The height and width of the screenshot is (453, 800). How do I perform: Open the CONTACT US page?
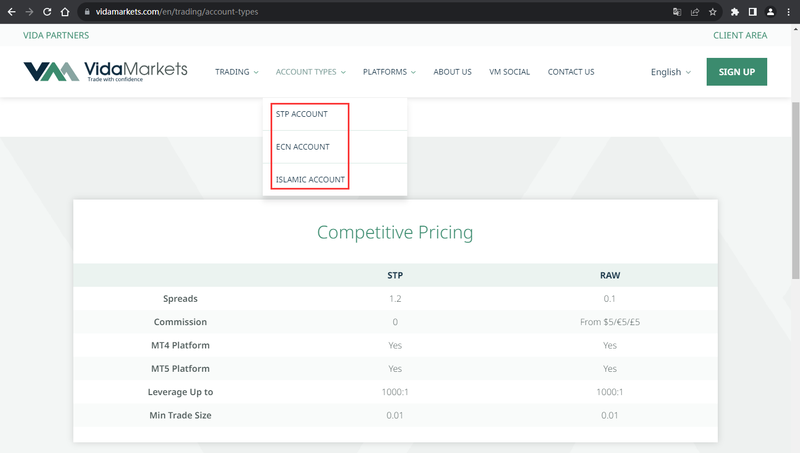pos(571,72)
